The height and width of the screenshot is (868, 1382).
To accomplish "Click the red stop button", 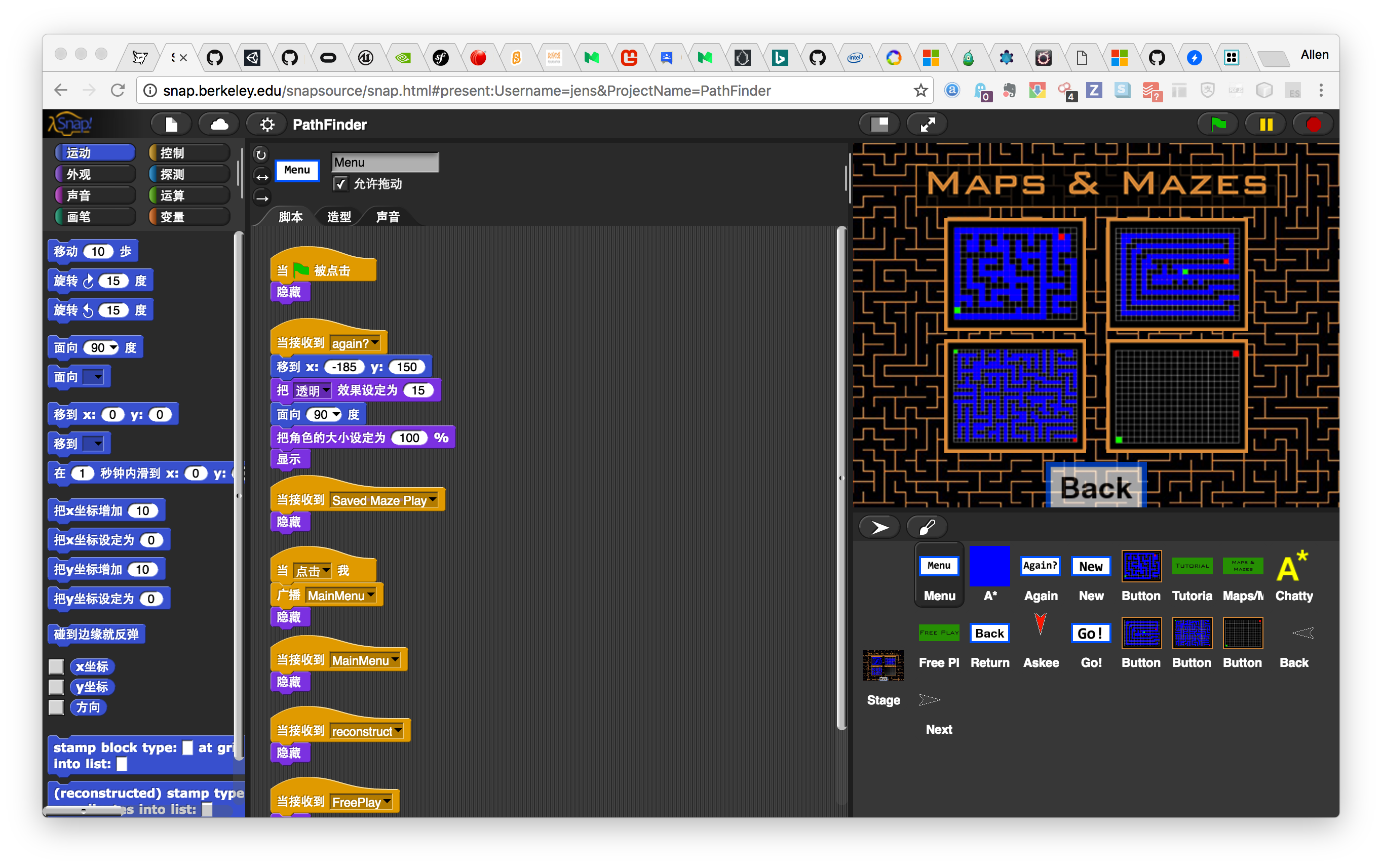I will [1313, 124].
